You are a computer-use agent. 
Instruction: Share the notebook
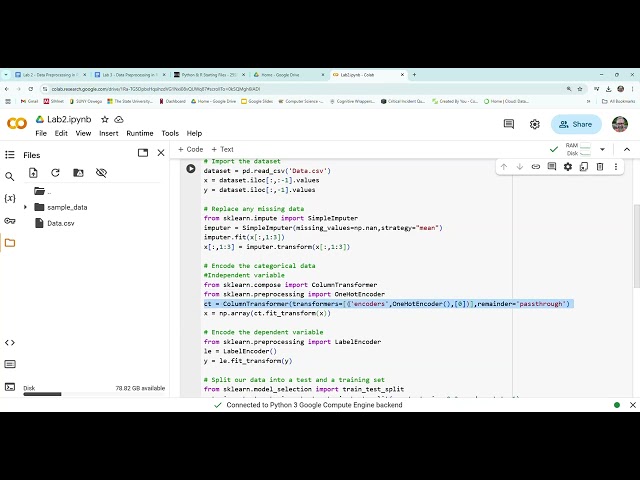(576, 124)
